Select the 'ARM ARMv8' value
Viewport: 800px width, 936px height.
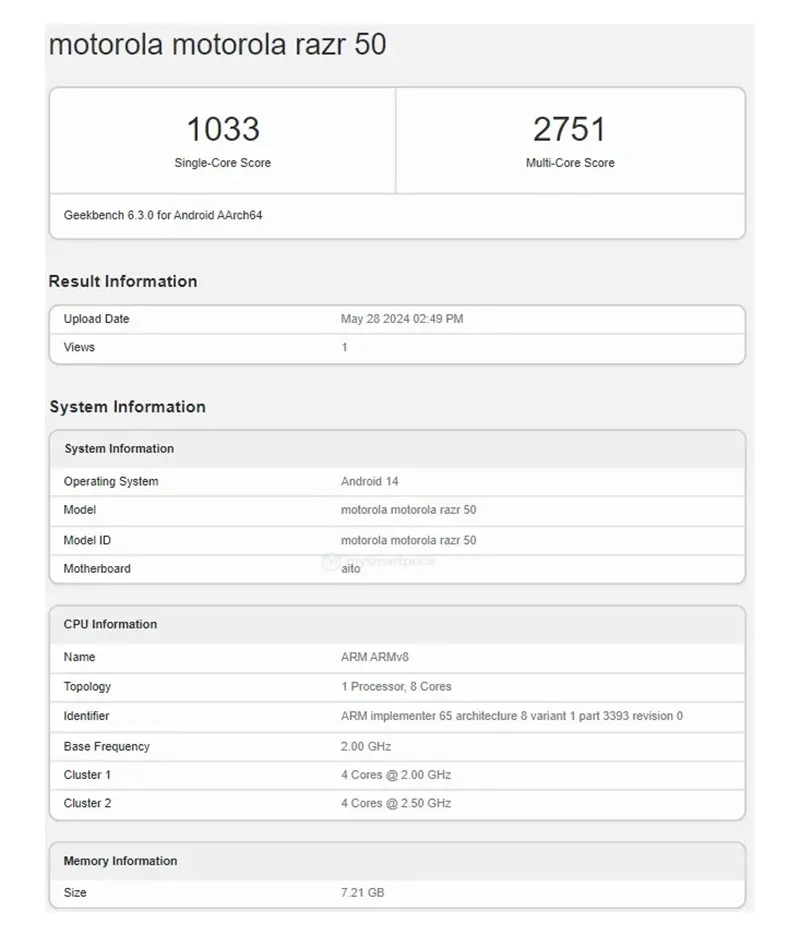coord(375,657)
